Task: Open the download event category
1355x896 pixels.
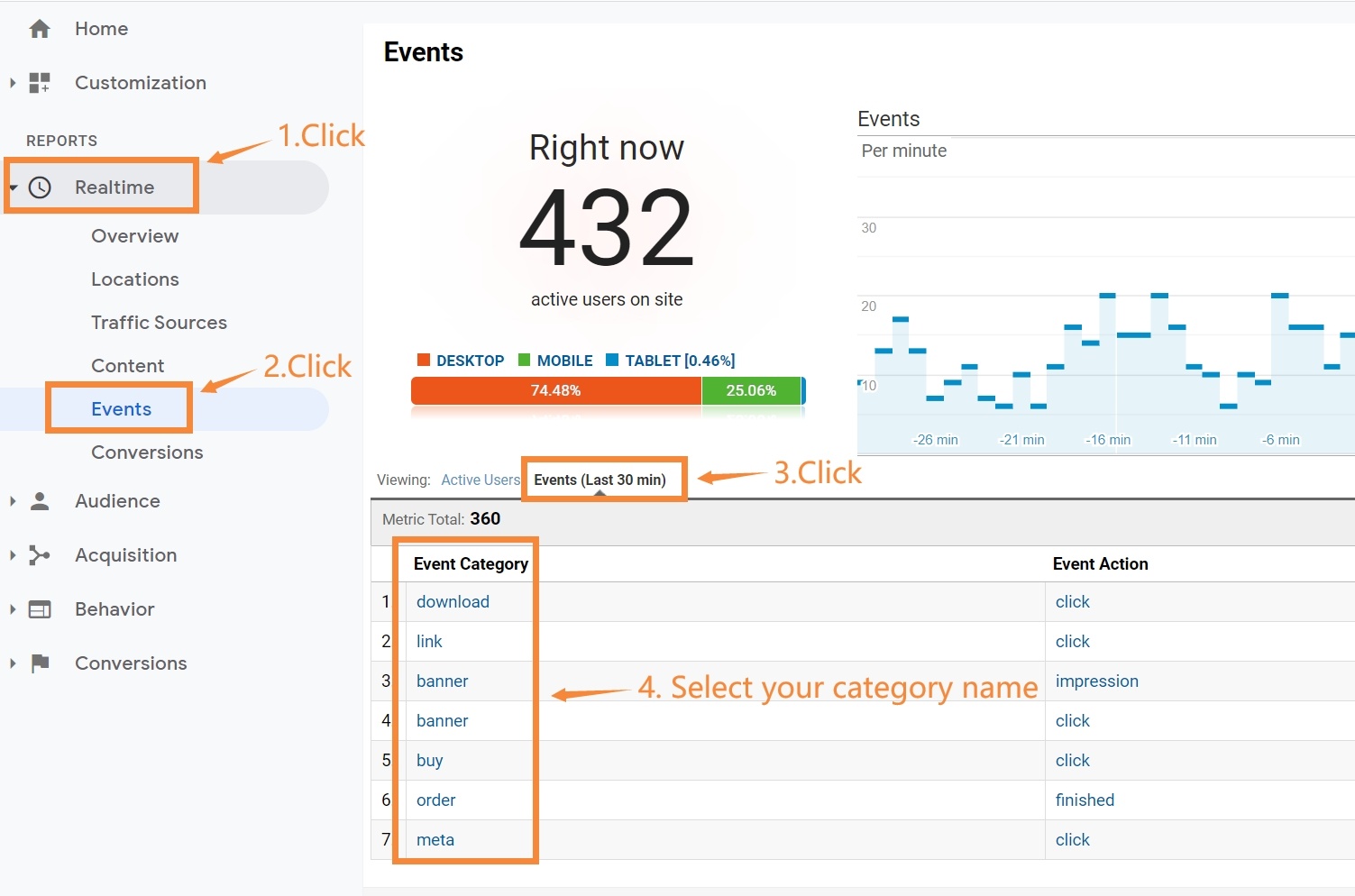Action: pyautogui.click(x=453, y=602)
